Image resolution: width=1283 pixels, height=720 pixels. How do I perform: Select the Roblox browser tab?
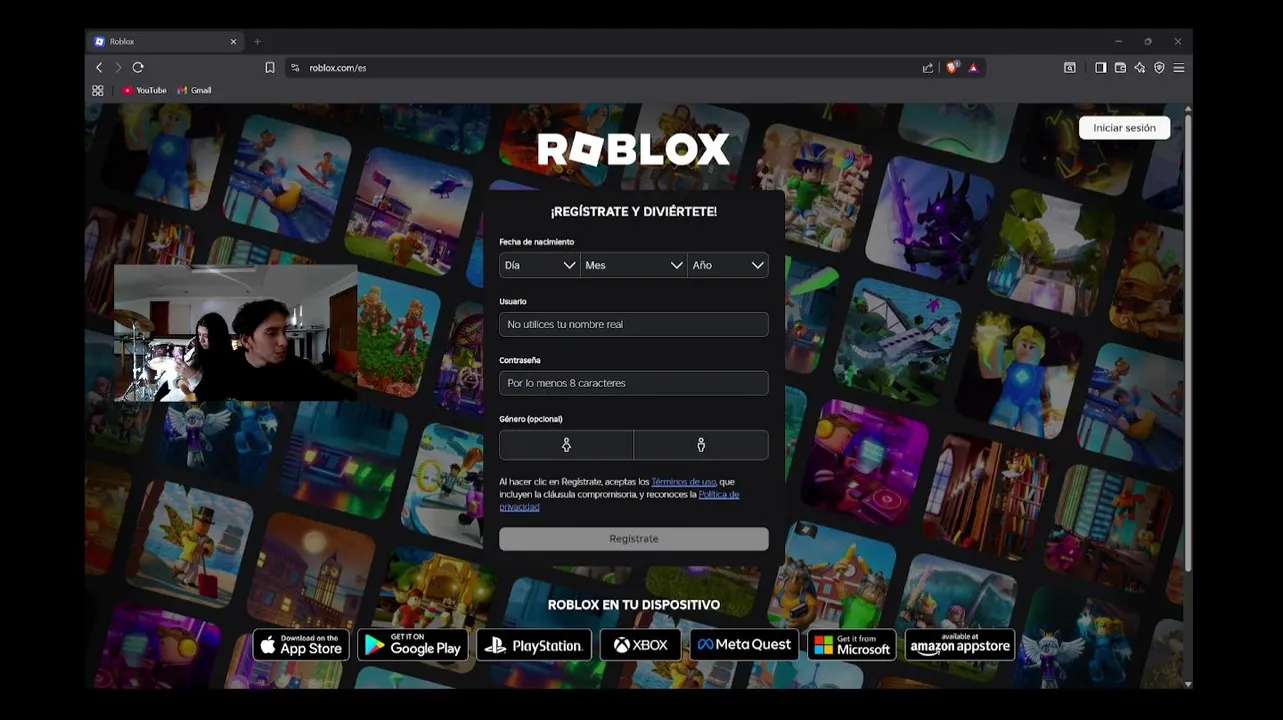click(x=166, y=42)
